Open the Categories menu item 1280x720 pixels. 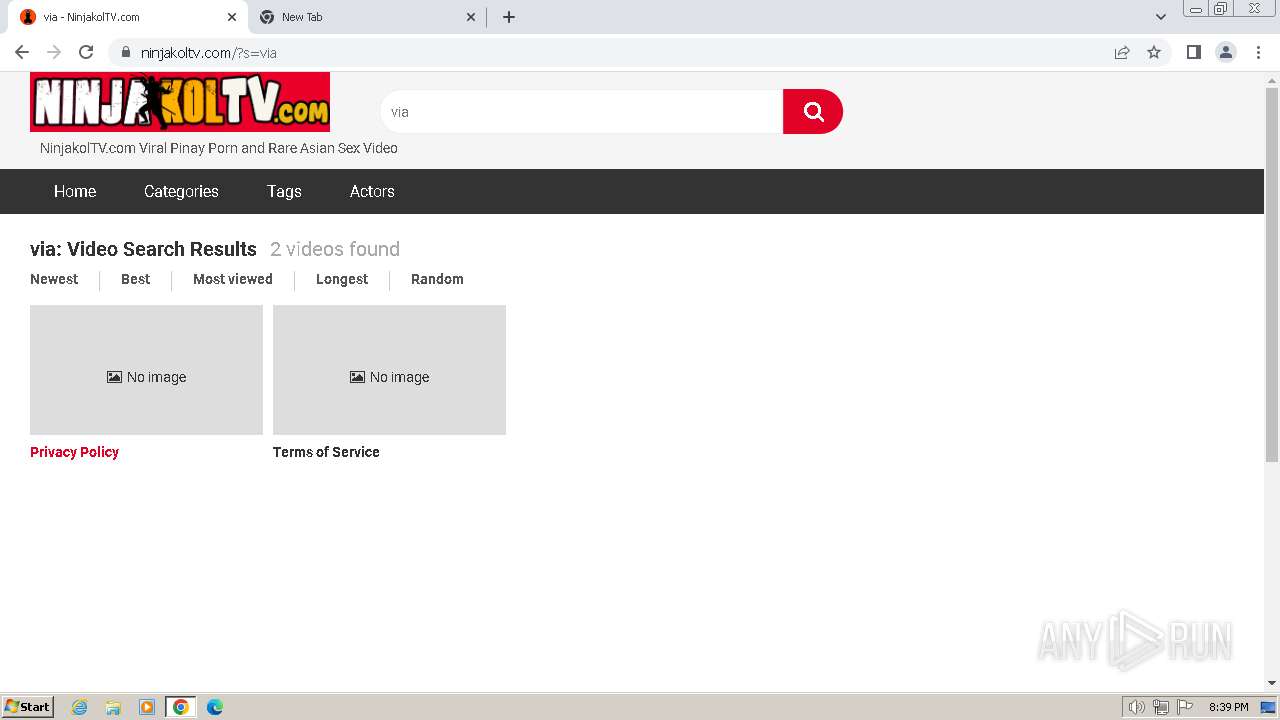(181, 191)
